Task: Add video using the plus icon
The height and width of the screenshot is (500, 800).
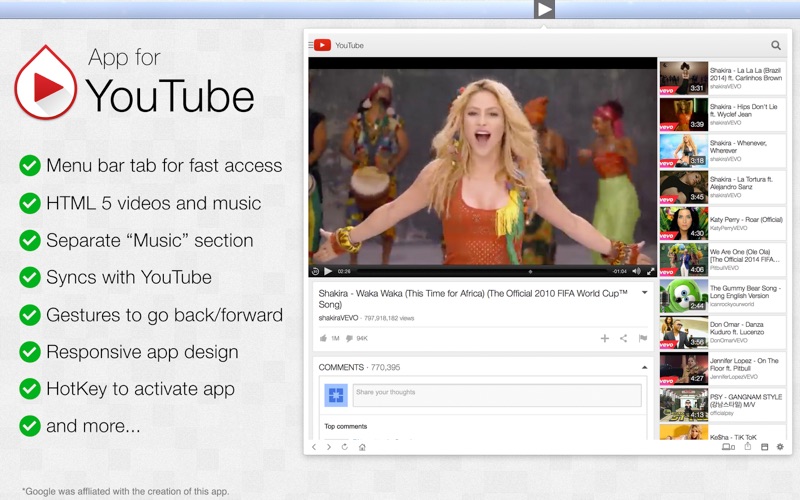Action: coord(605,338)
